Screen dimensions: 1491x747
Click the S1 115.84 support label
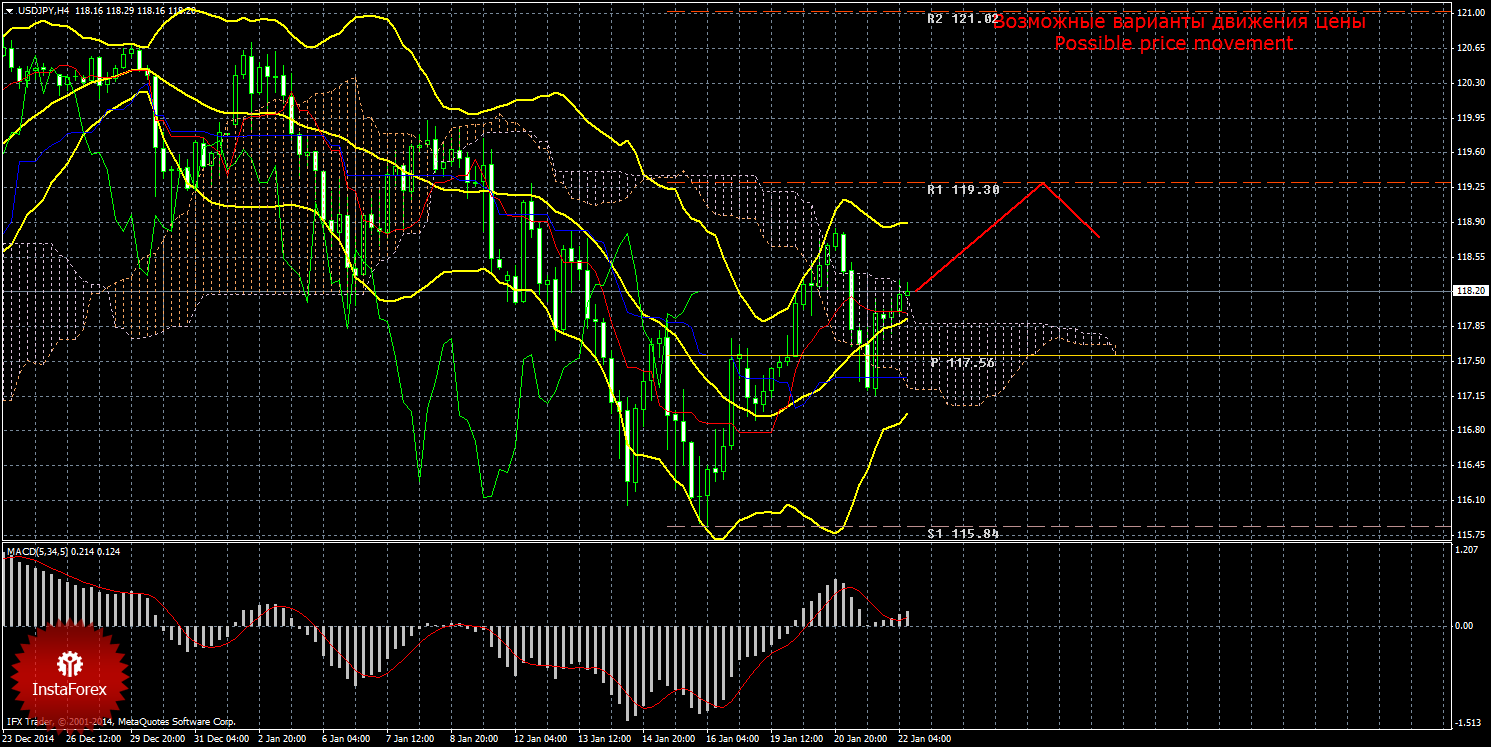pos(962,534)
